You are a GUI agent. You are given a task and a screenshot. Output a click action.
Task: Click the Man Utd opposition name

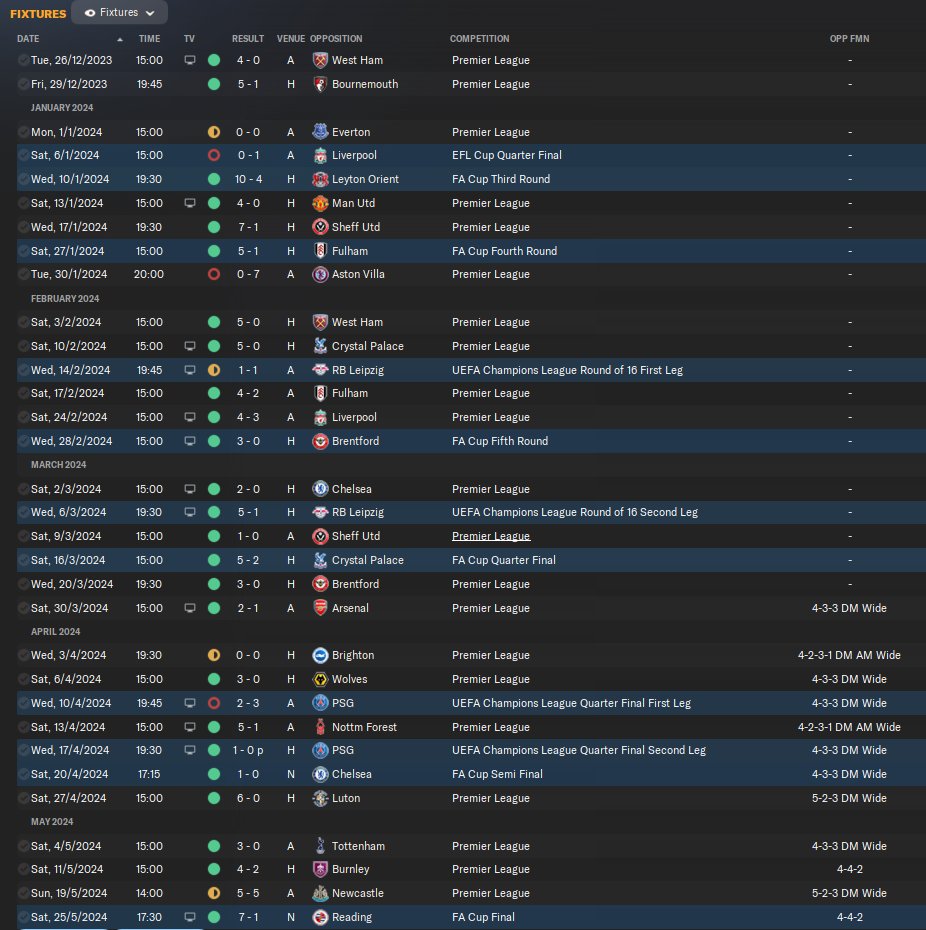pyautogui.click(x=354, y=203)
